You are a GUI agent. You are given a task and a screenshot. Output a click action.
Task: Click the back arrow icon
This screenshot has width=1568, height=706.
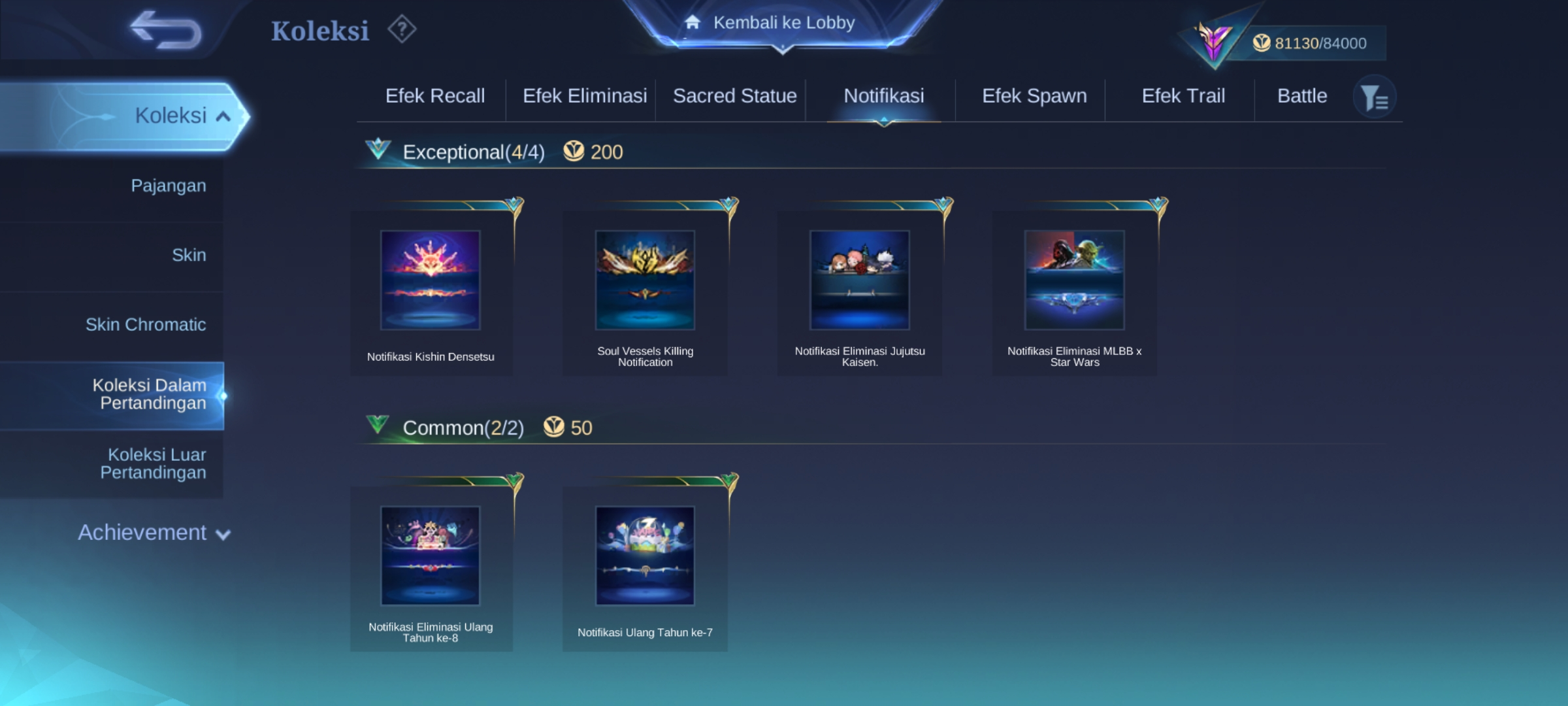click(x=166, y=30)
